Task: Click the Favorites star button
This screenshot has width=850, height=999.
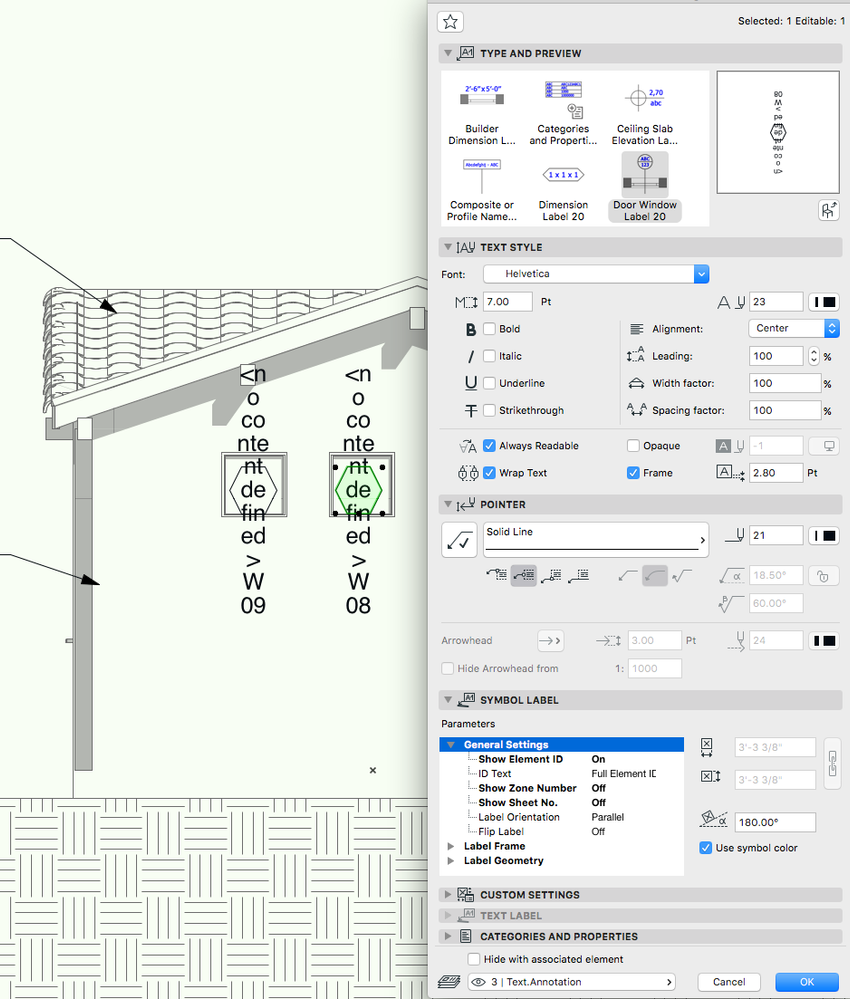Action: [x=450, y=22]
